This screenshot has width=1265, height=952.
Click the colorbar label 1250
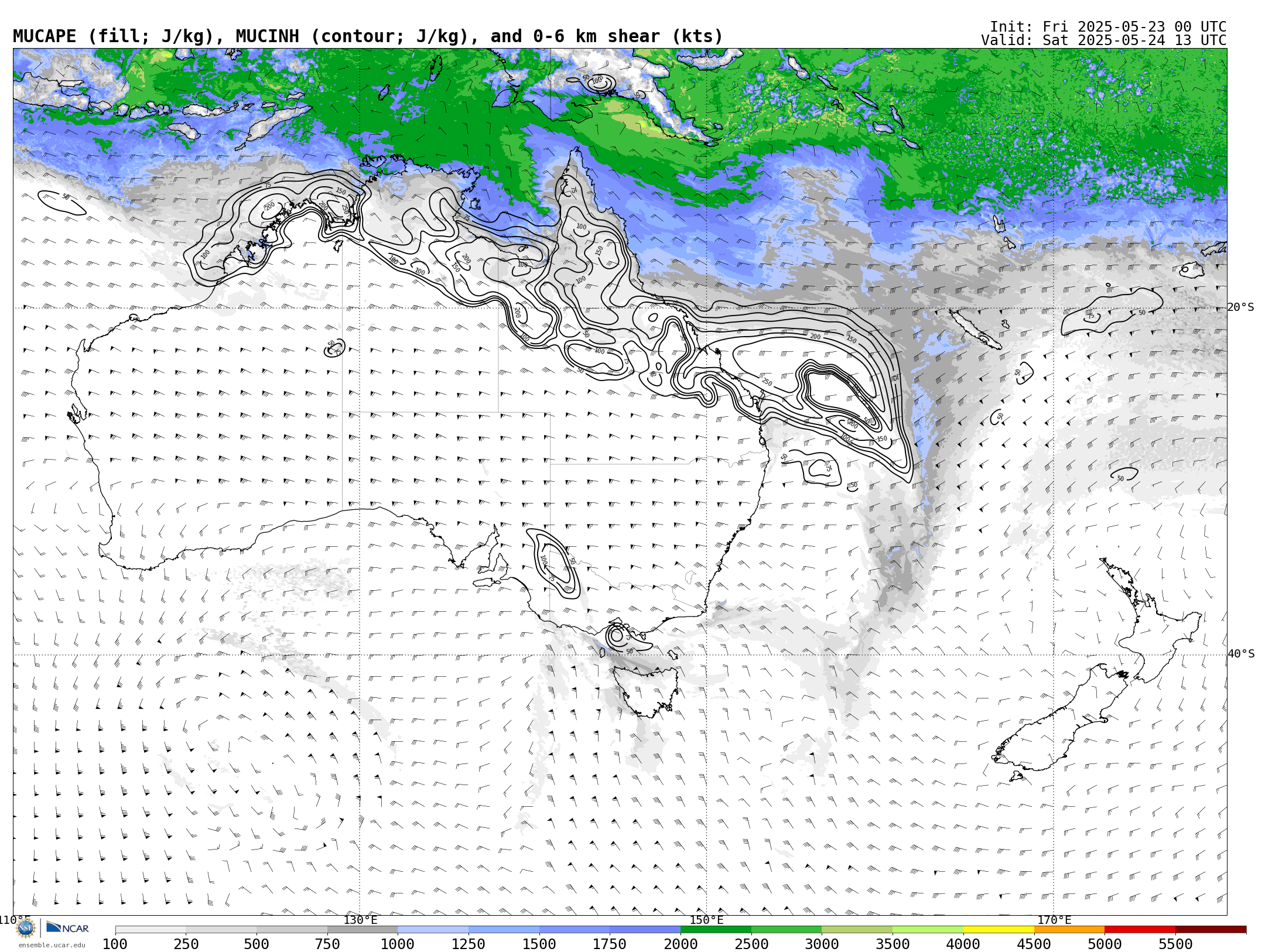[469, 944]
